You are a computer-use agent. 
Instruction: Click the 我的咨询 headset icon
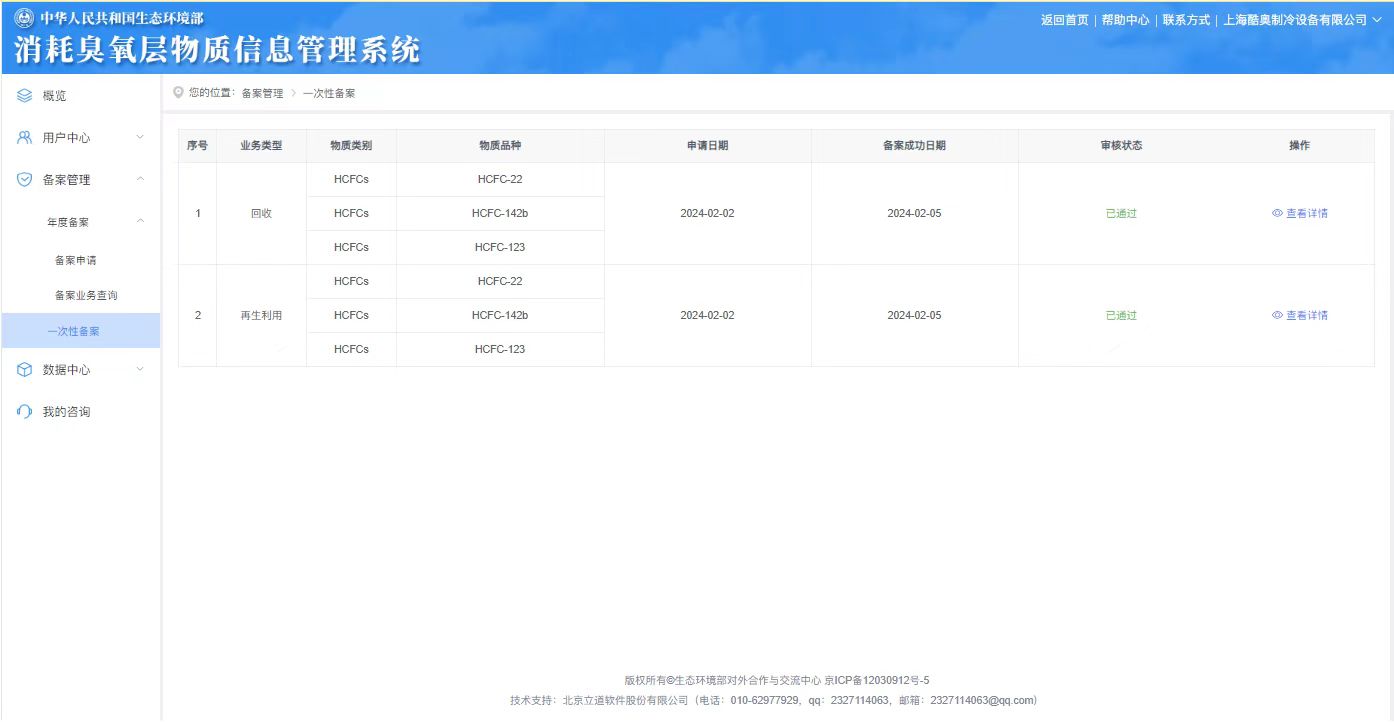coord(25,412)
